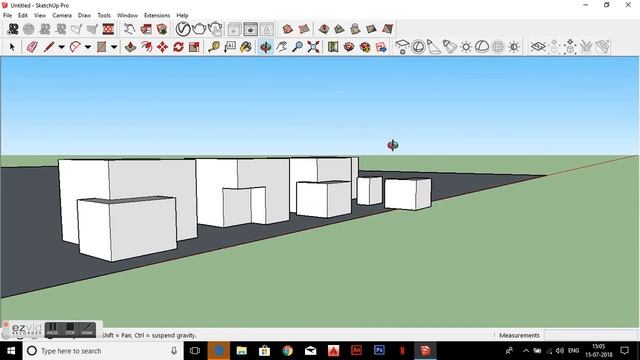
Task: Select the Move tool with red arrows
Action: tap(162, 47)
